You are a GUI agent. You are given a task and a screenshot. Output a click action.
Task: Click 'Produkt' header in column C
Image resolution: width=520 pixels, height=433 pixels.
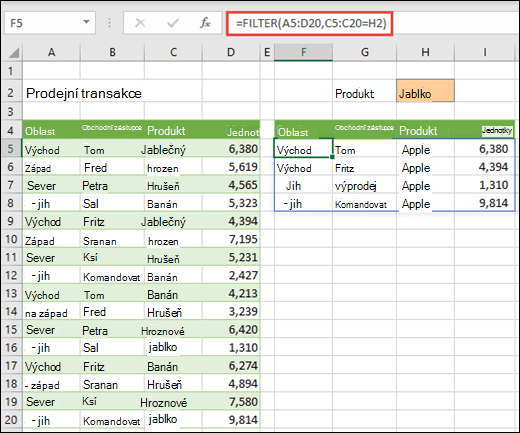tap(173, 130)
